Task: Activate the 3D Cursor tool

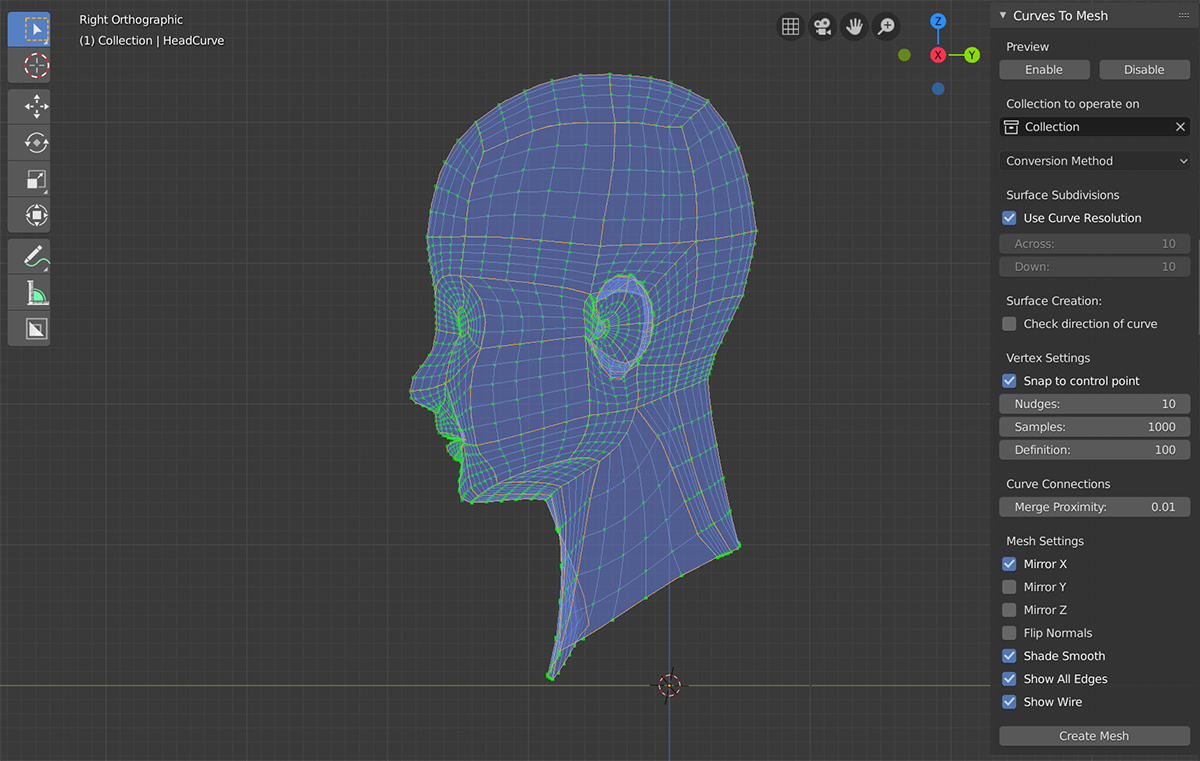Action: coord(36,66)
